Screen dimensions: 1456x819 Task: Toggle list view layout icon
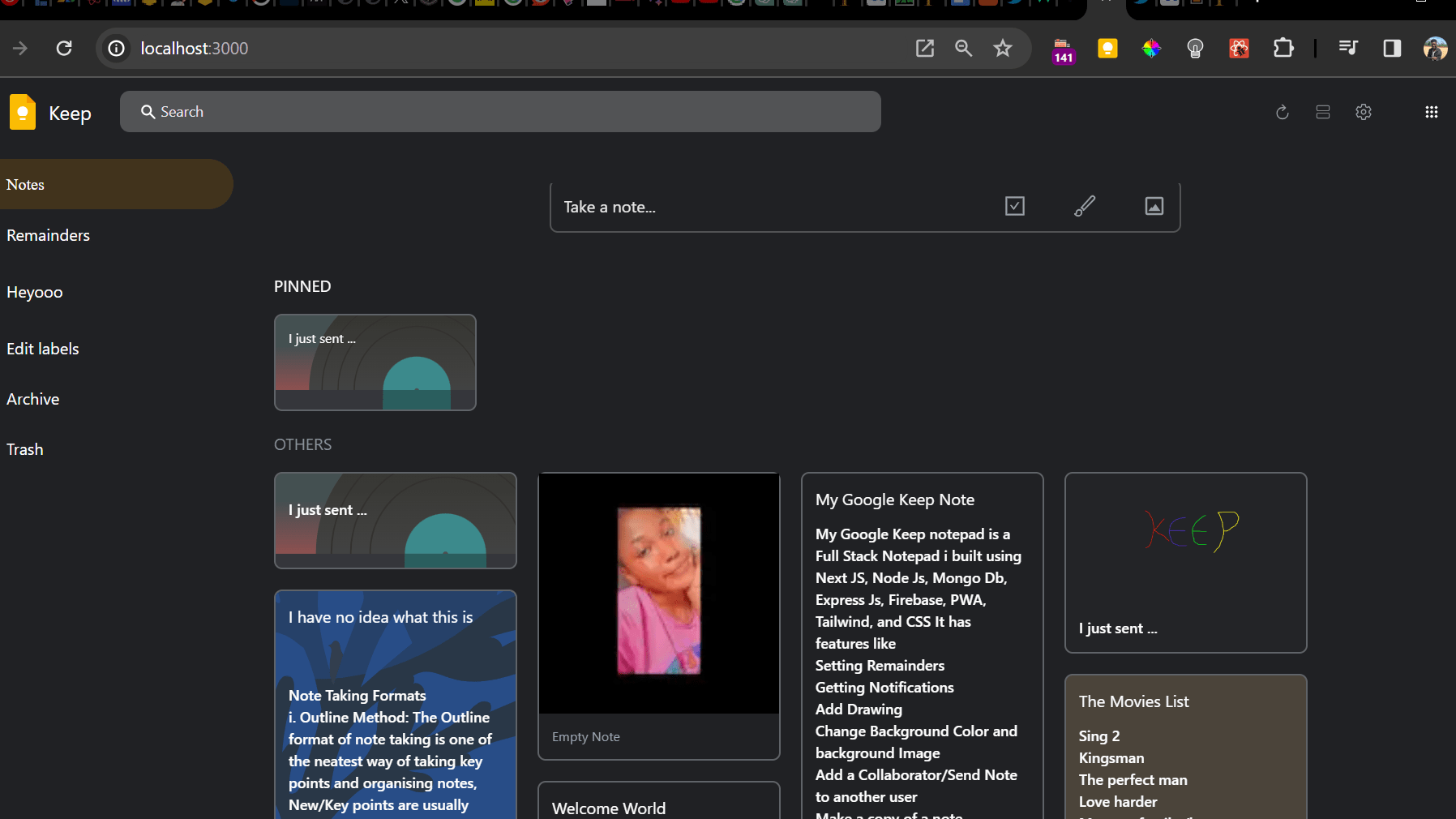pos(1323,112)
